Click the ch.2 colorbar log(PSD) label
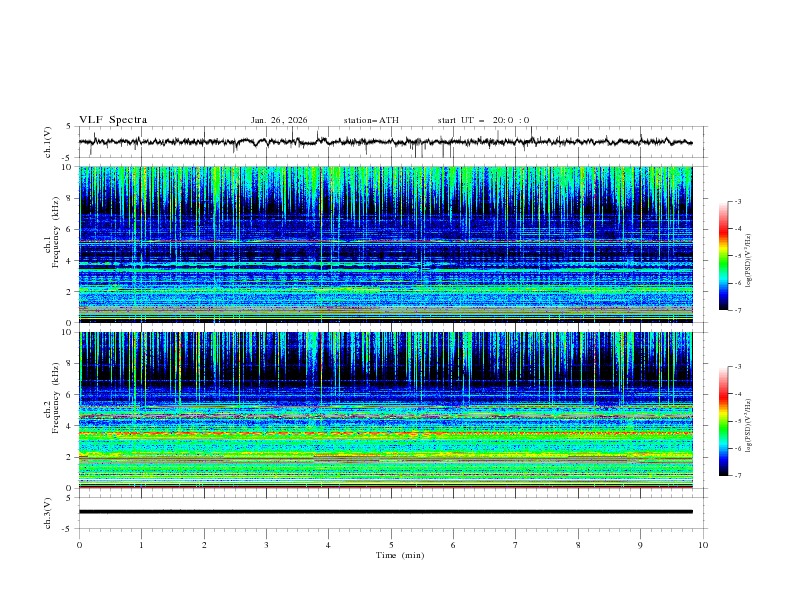 click(748, 426)
